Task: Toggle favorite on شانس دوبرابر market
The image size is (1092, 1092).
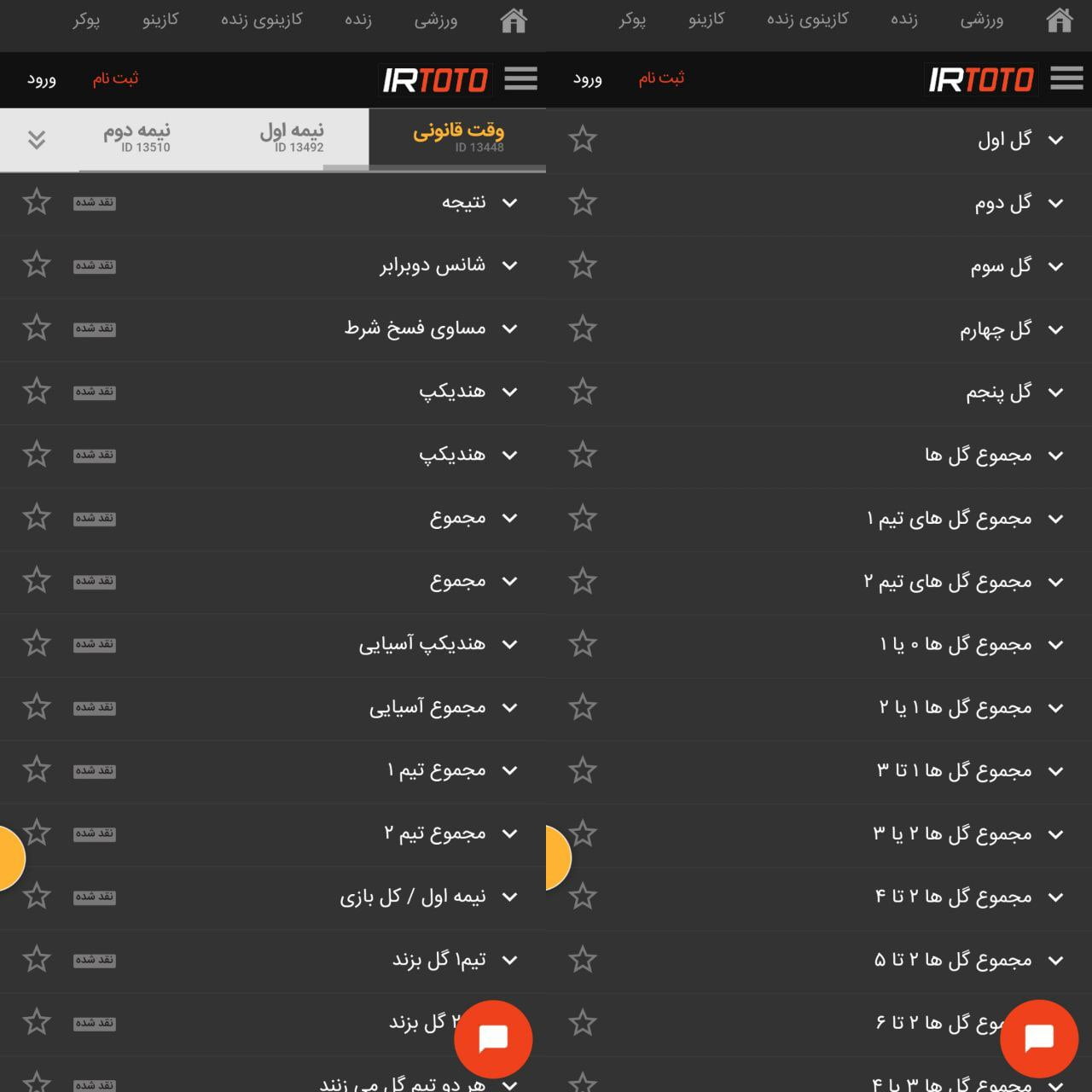Action: click(x=37, y=264)
